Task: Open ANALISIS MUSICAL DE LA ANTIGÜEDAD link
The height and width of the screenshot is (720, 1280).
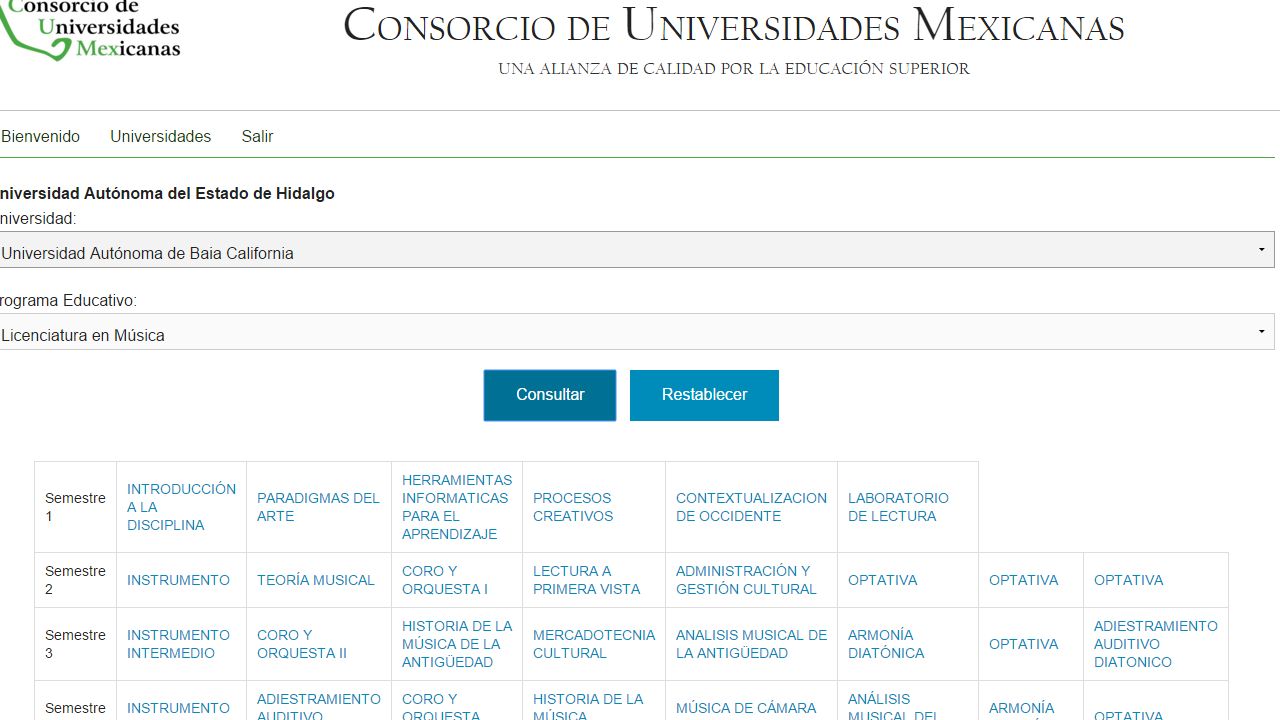Action: 752,644
